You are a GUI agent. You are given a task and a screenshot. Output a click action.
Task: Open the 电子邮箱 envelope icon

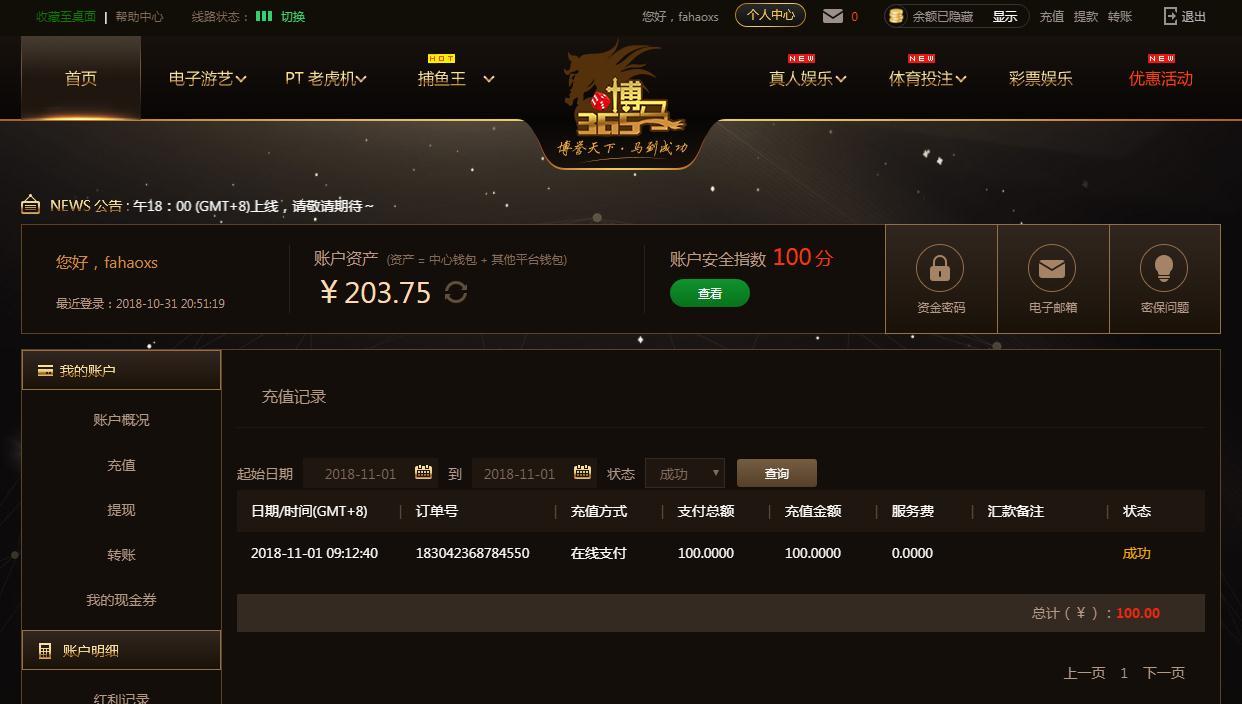pos(1052,268)
